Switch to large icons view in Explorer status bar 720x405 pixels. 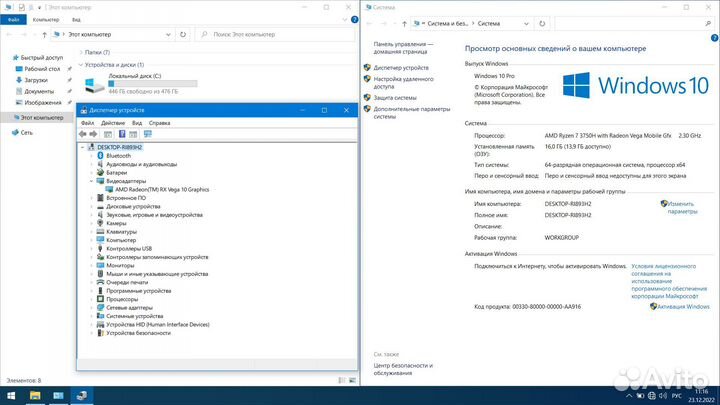click(351, 381)
